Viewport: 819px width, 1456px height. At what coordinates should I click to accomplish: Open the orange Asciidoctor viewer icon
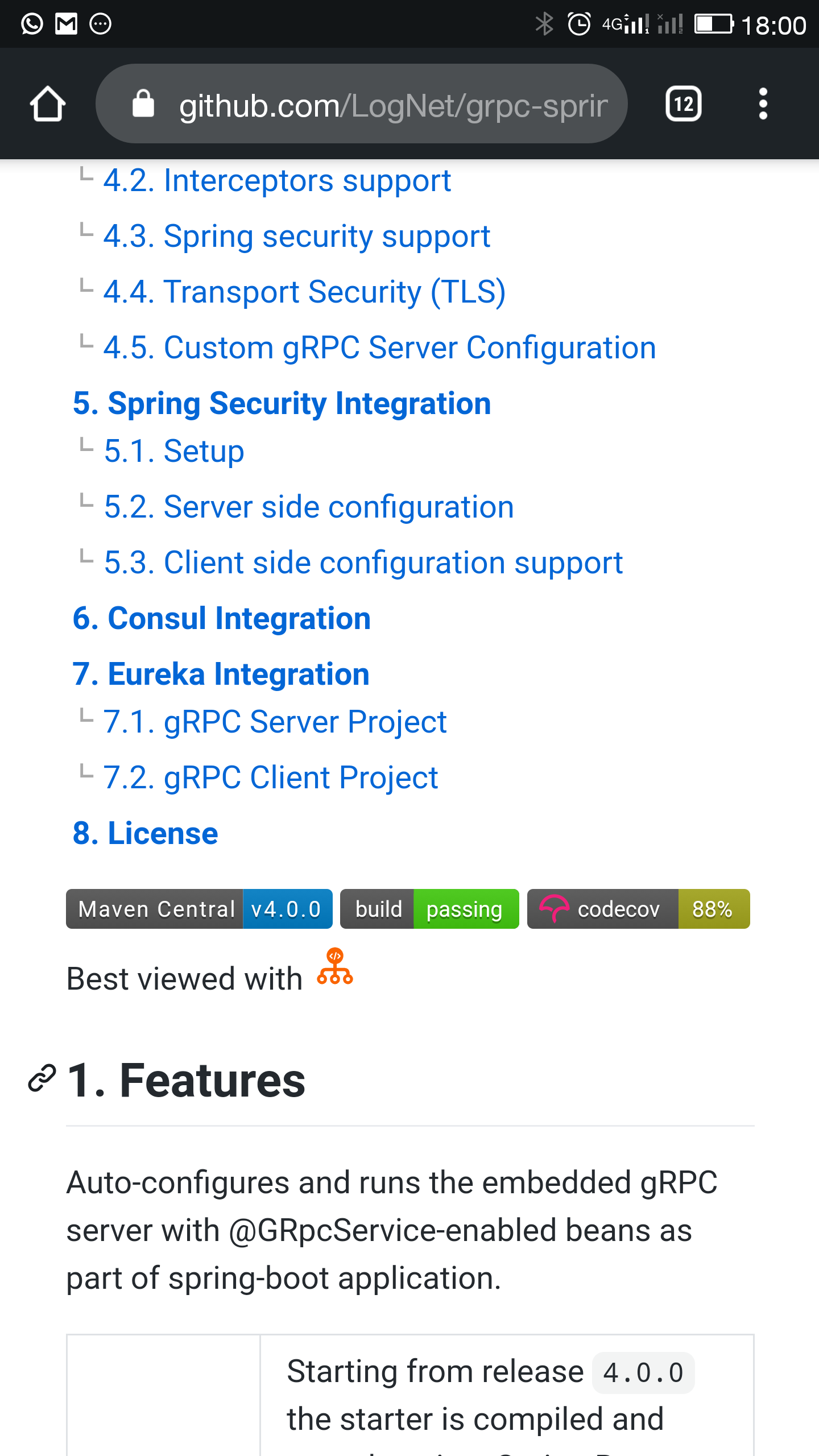pyautogui.click(x=335, y=966)
